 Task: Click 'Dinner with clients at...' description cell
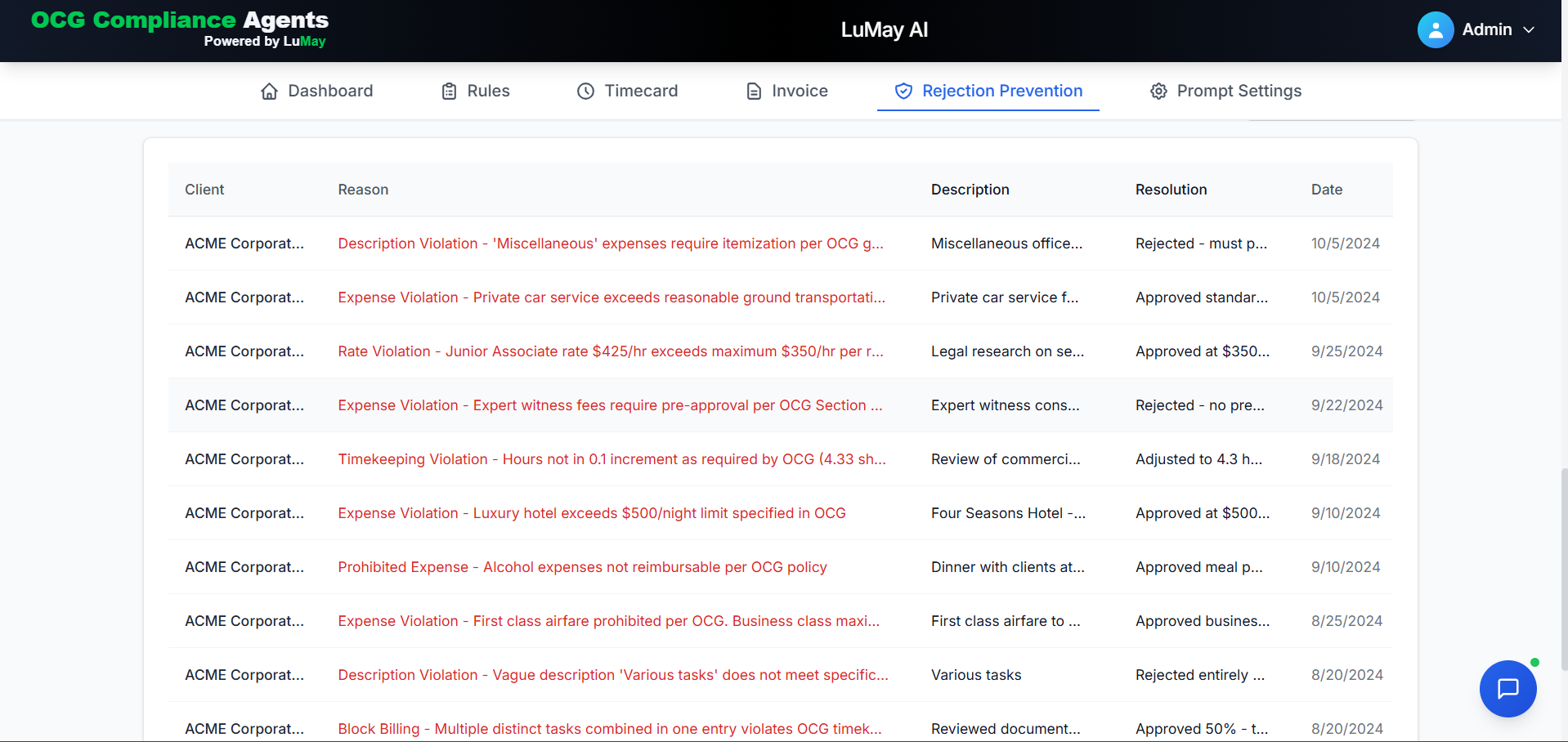tap(1007, 567)
